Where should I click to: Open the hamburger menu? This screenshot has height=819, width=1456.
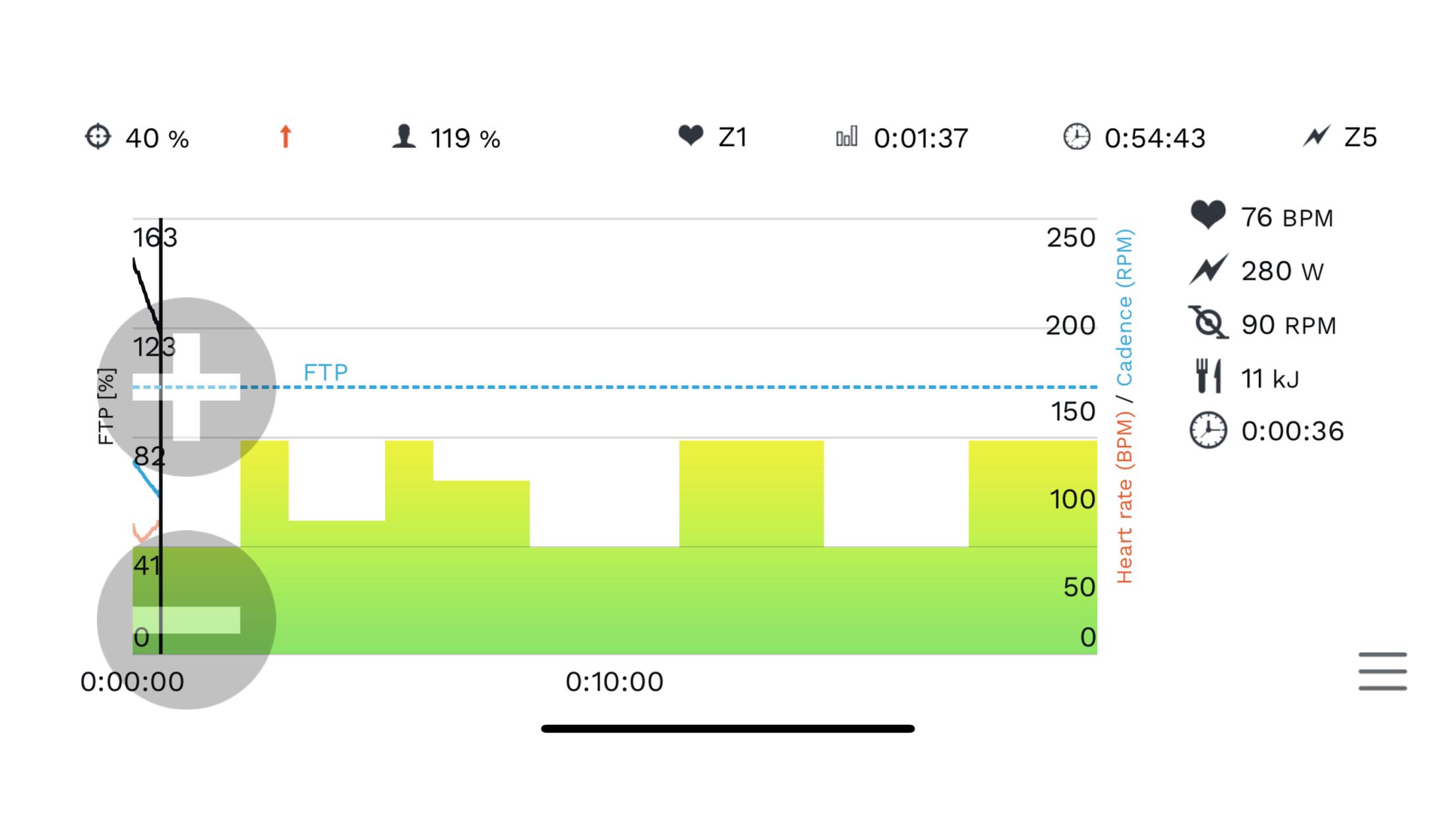click(1382, 671)
